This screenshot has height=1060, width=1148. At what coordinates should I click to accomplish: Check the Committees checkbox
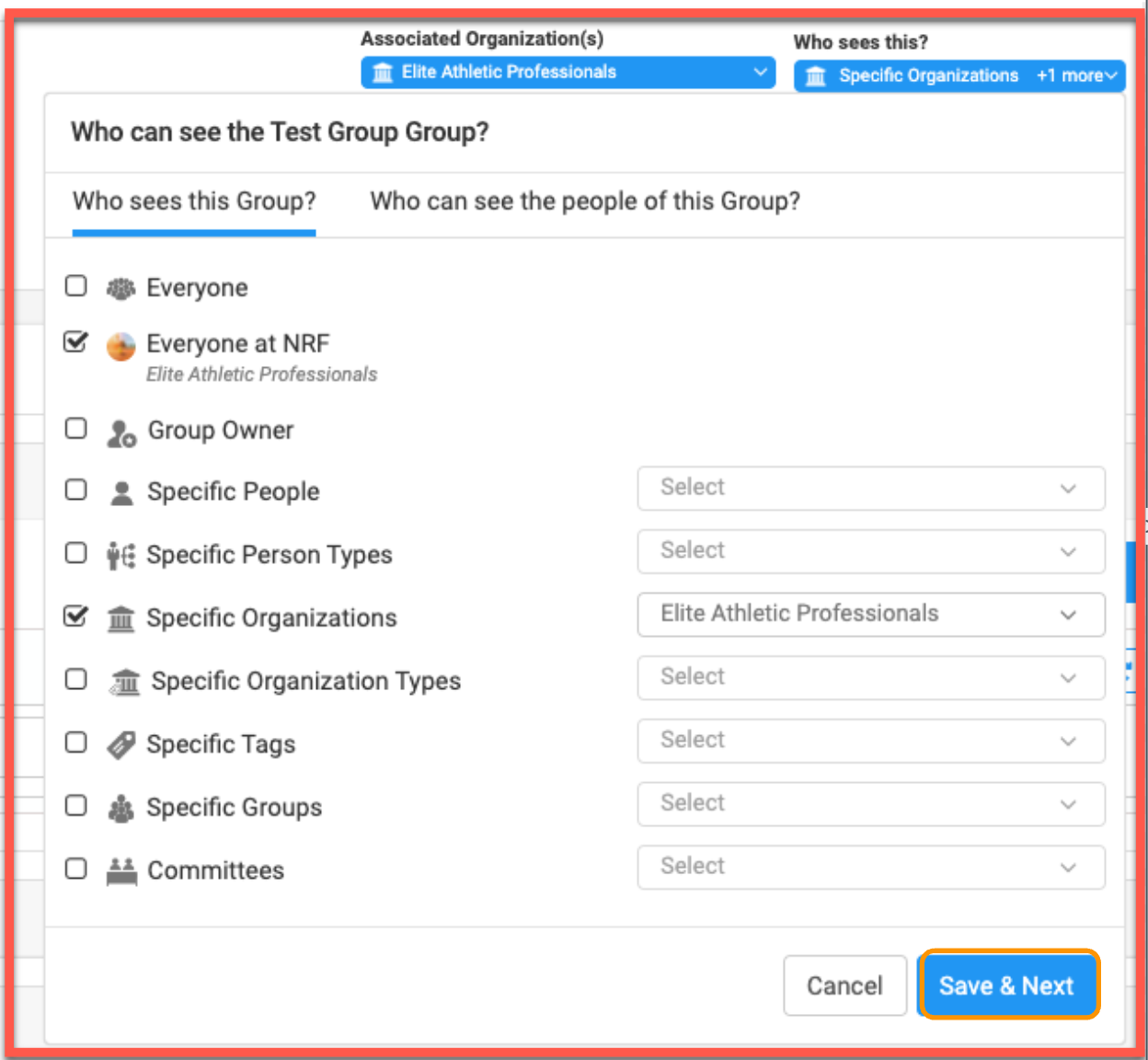pos(75,868)
